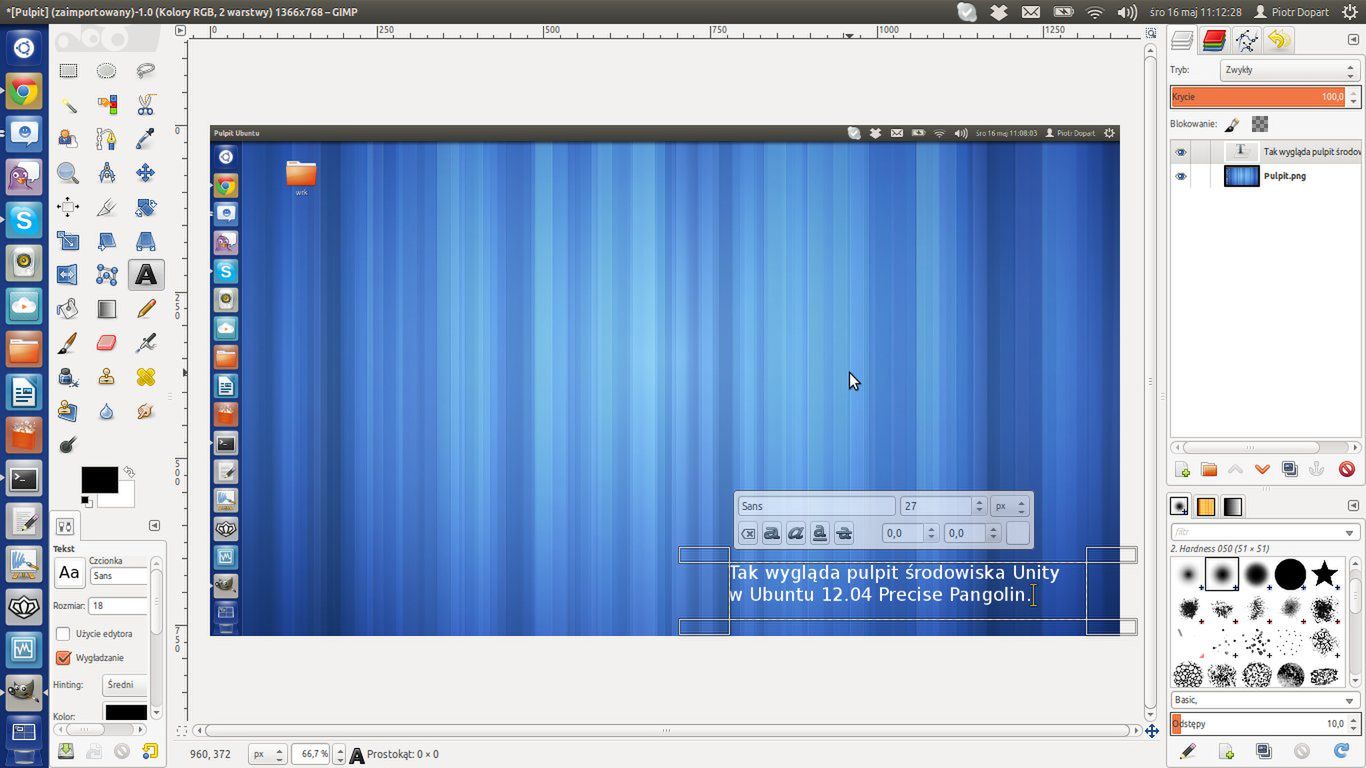Image resolution: width=1366 pixels, height=768 pixels.
Task: Open the Aa font chooser button
Action: pyautogui.click(x=69, y=573)
